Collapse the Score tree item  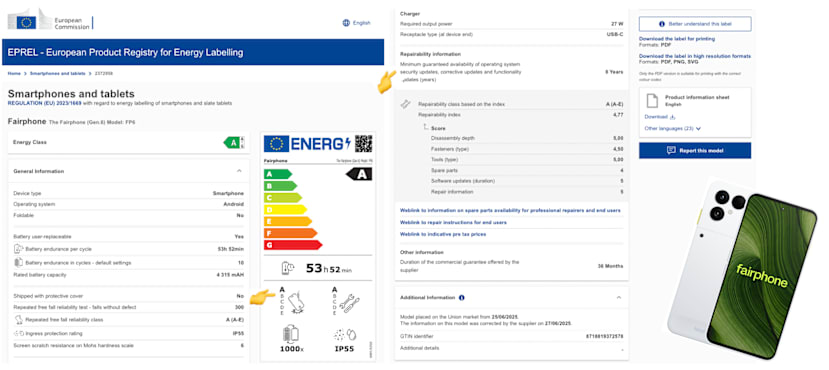pyautogui.click(x=426, y=127)
